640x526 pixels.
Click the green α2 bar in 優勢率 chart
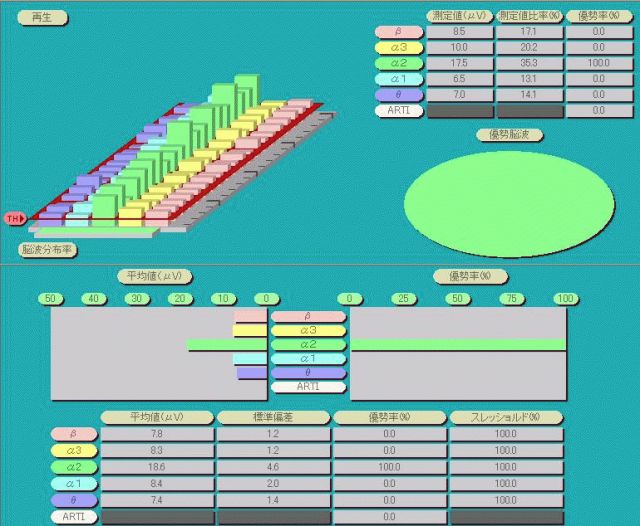[457, 344]
